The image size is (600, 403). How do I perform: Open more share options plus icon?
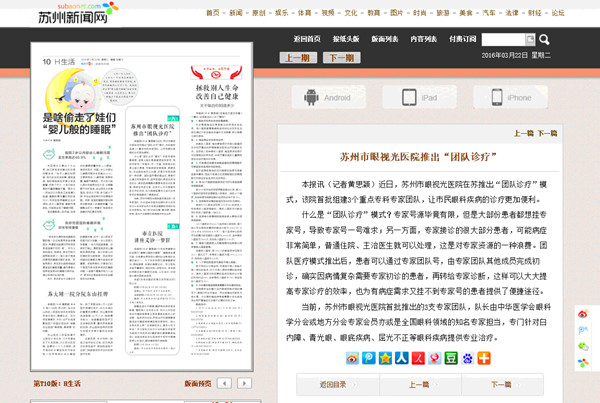coord(484,358)
